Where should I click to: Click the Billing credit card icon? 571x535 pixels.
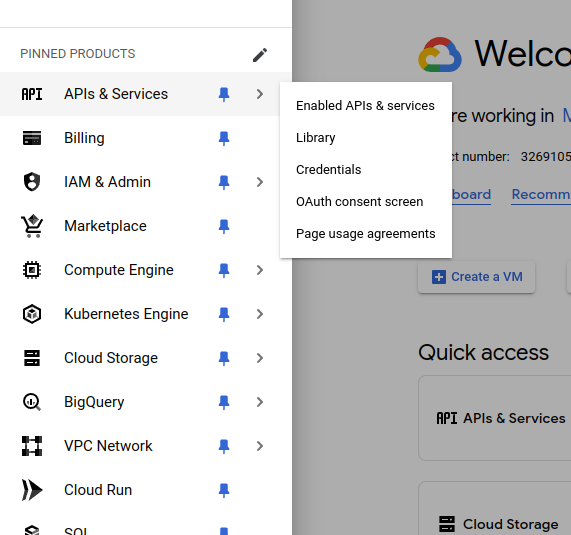(x=32, y=138)
